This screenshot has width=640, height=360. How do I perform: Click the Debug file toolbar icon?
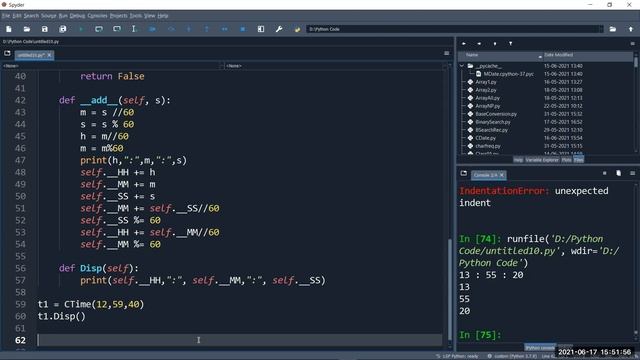tap(152, 29)
